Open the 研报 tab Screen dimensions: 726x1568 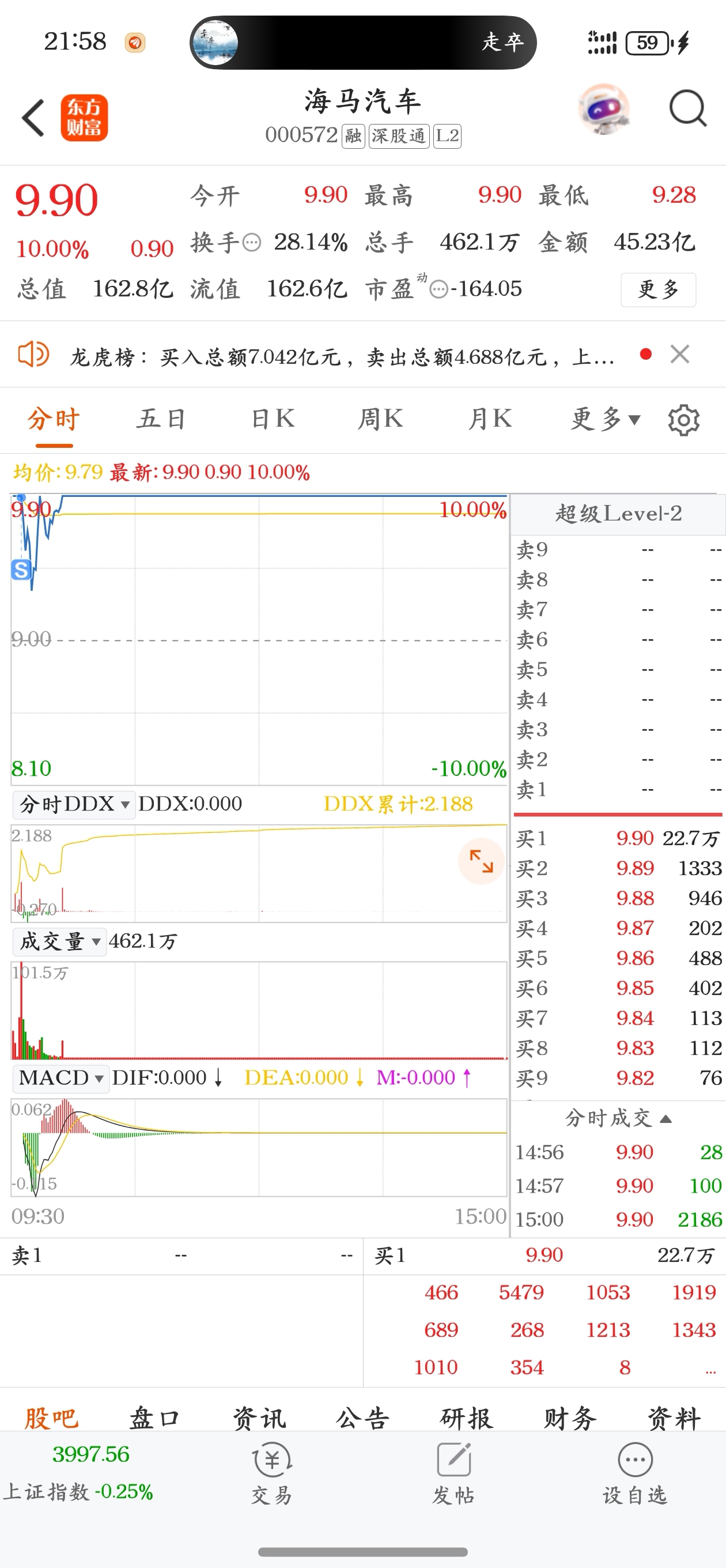coord(467,1418)
